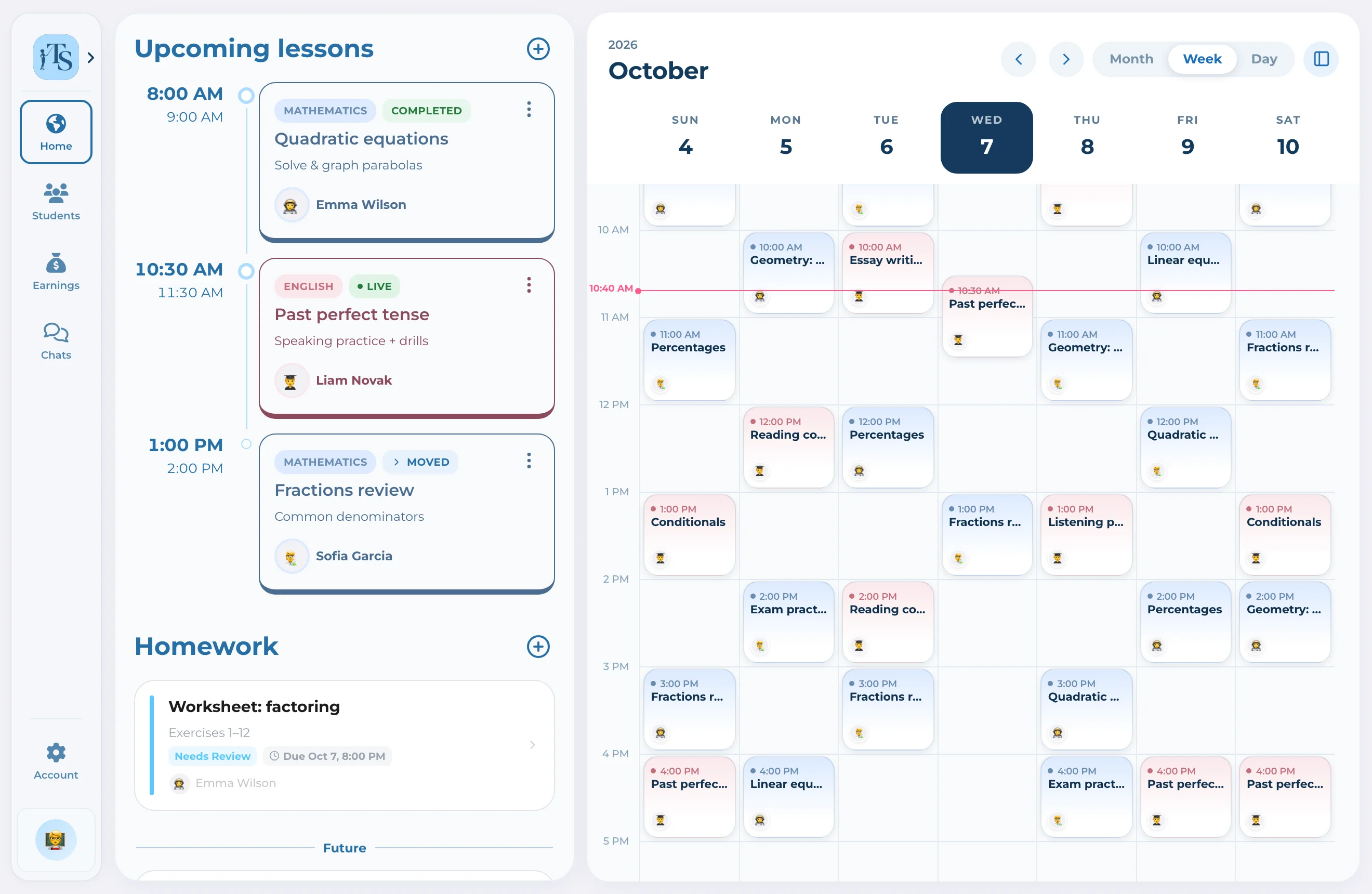Go to Students page
1372x894 pixels.
pyautogui.click(x=56, y=201)
